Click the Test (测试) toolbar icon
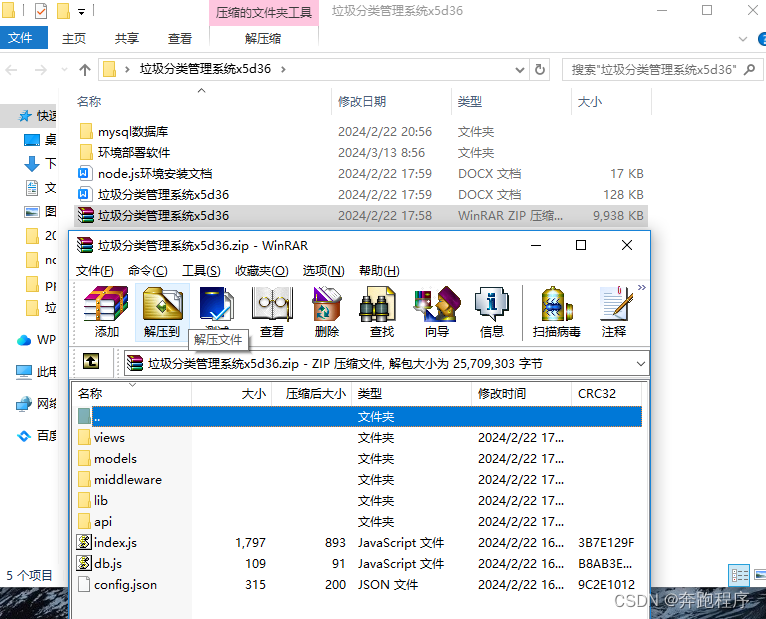 [x=217, y=308]
